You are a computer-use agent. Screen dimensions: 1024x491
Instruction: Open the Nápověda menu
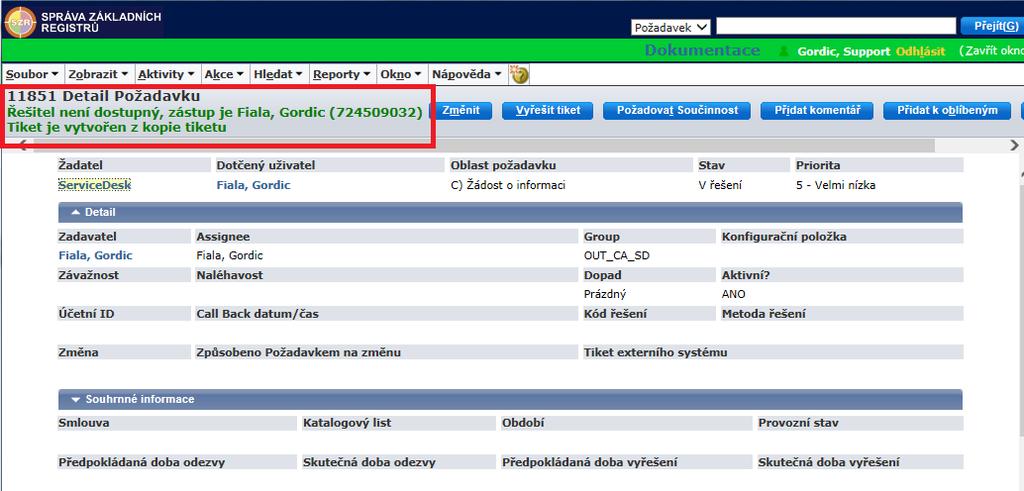tap(466, 74)
